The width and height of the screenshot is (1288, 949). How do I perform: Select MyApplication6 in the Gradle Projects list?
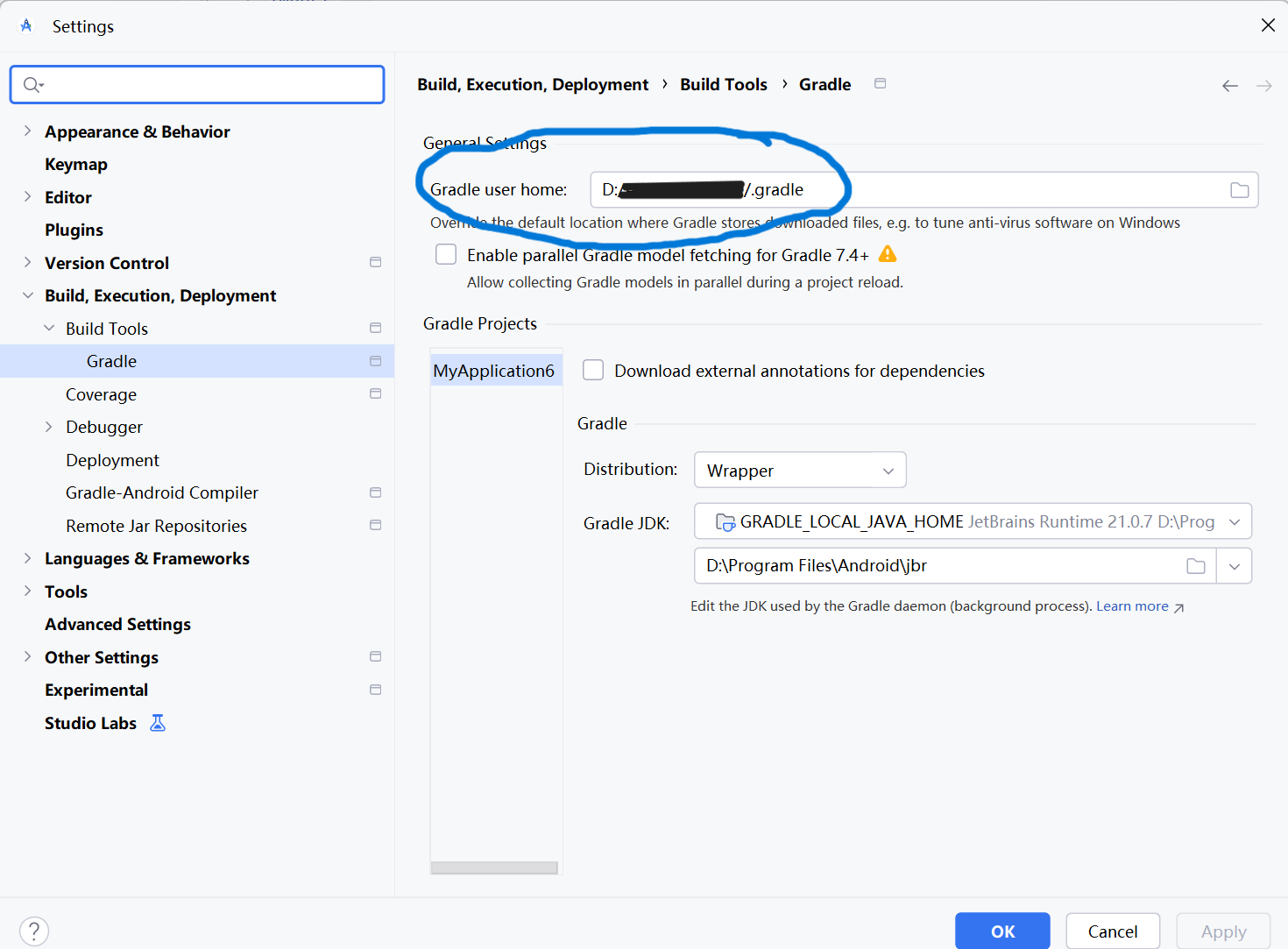pyautogui.click(x=495, y=370)
